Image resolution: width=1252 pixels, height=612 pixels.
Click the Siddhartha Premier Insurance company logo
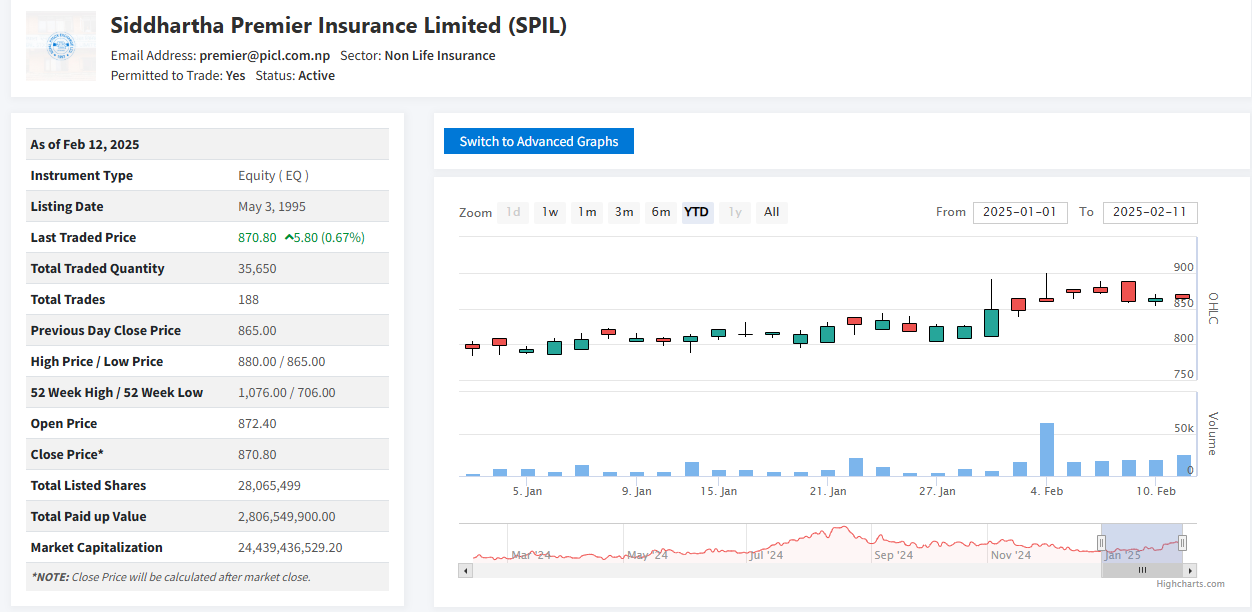[61, 46]
